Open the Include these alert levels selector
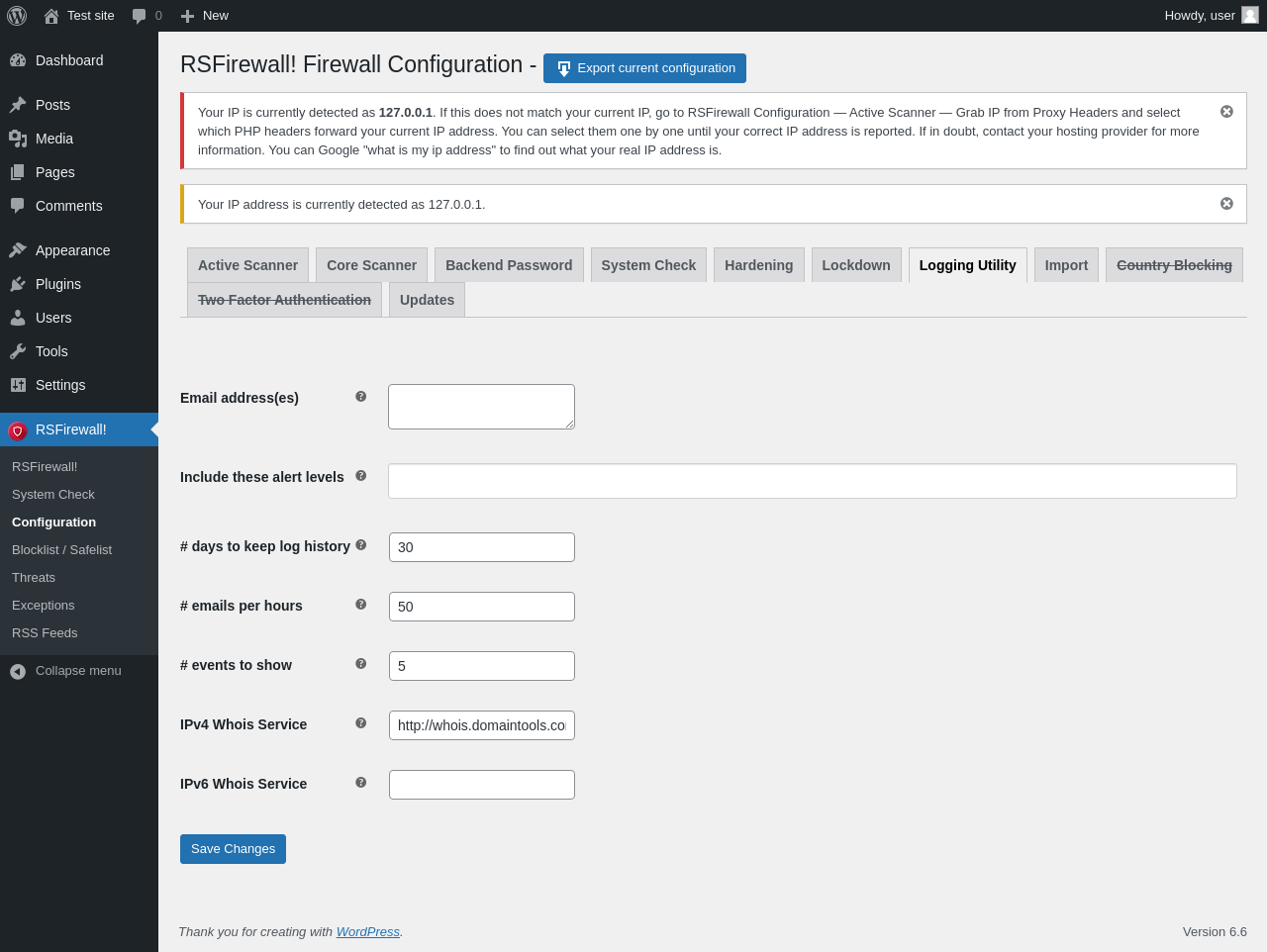The height and width of the screenshot is (952, 1267). click(813, 481)
